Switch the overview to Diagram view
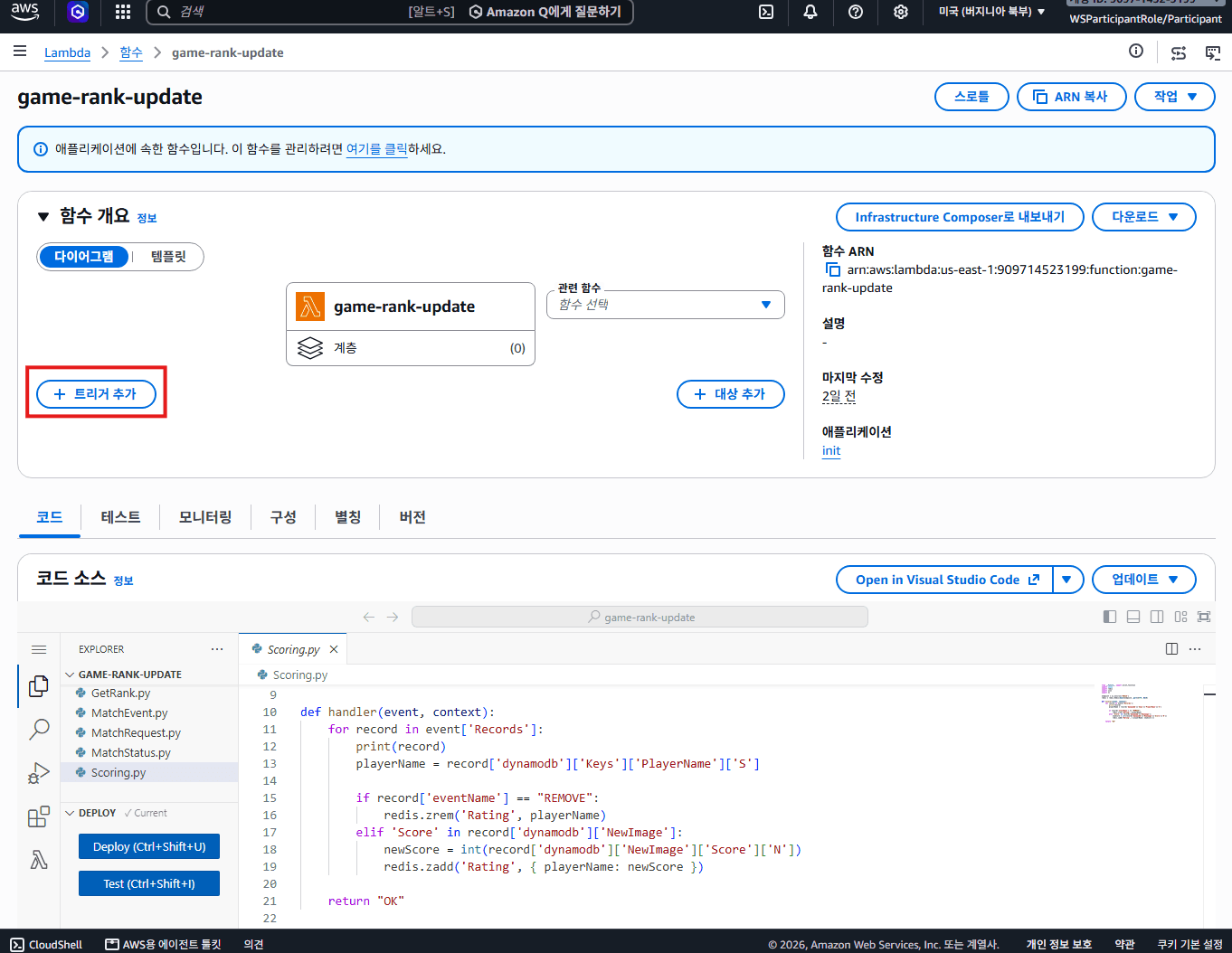The image size is (1232, 953). click(84, 257)
